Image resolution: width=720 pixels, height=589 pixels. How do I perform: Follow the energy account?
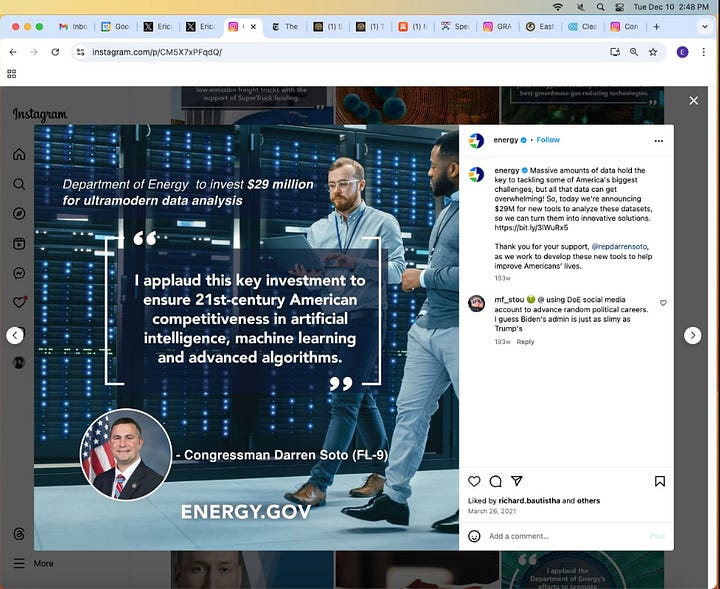click(548, 140)
